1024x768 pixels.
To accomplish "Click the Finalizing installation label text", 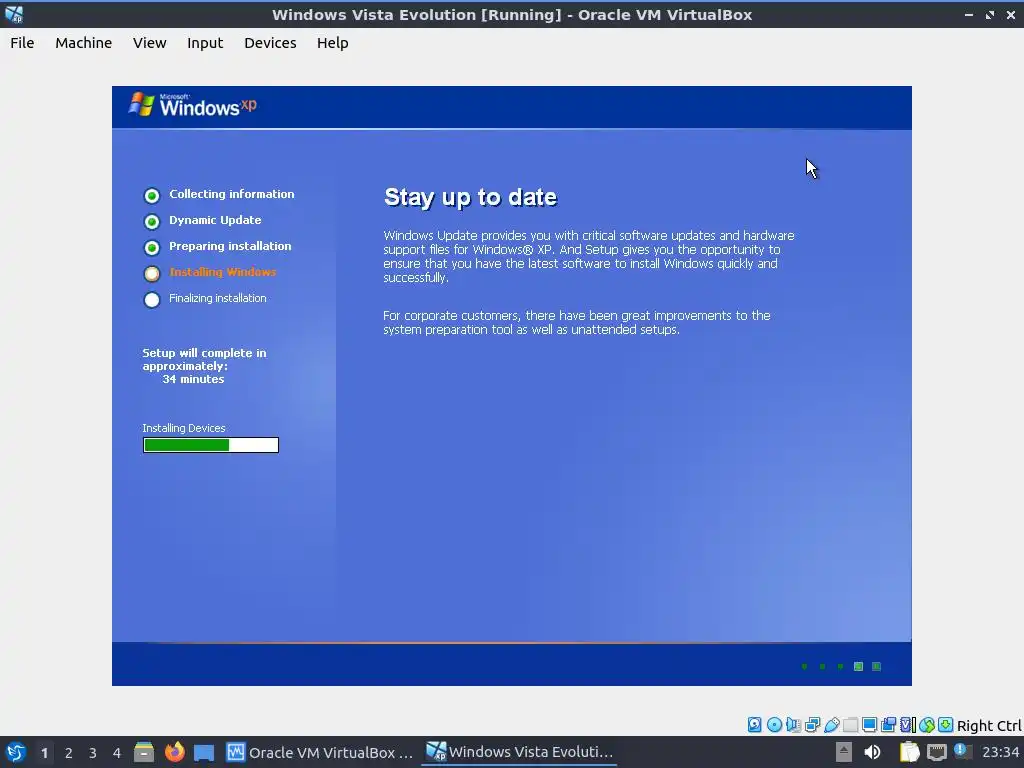I will point(217,298).
